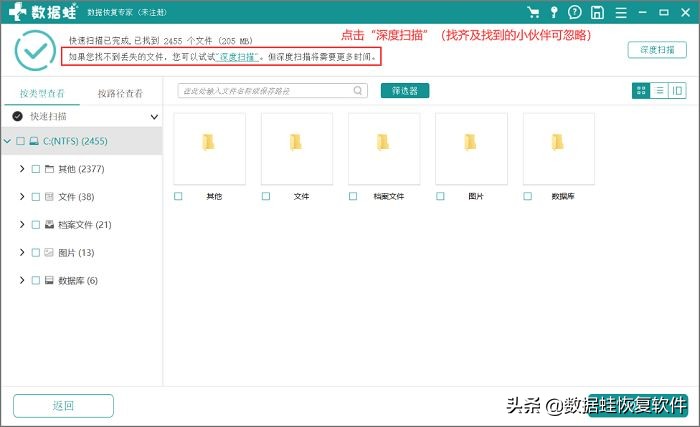The image size is (700, 427).
Task: Click picture icon beside 图片 (13)
Action: click(x=49, y=252)
